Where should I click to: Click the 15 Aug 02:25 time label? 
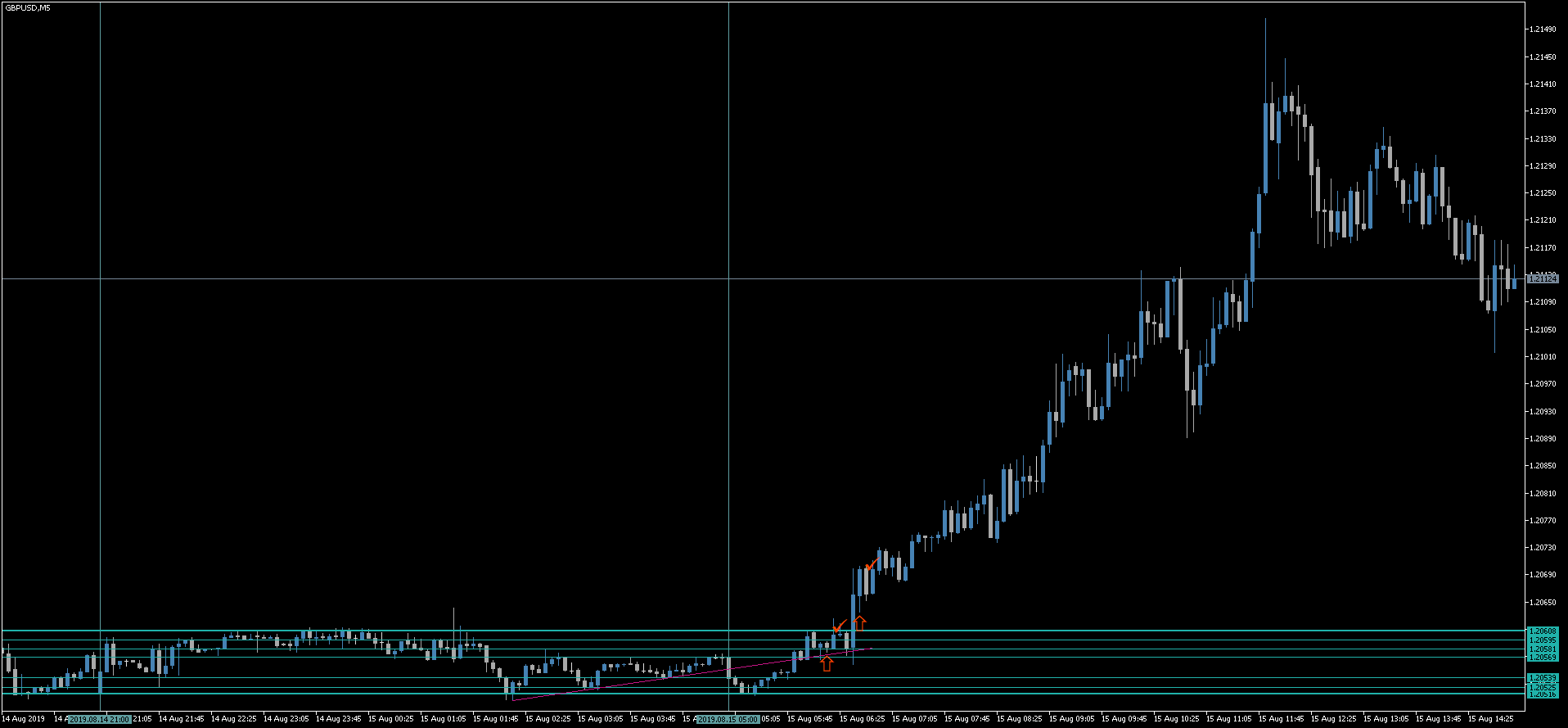pos(547,719)
